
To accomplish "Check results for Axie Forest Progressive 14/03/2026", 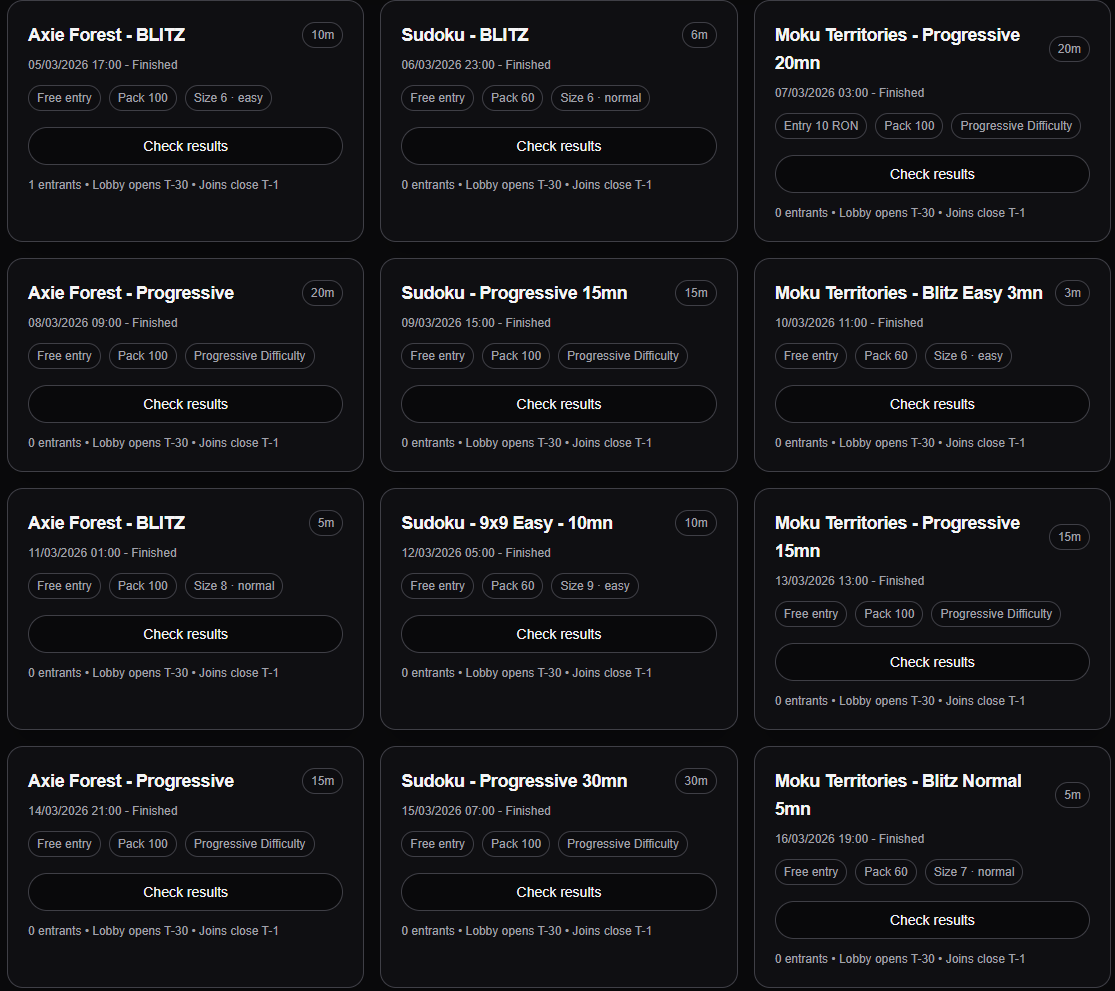I will 185,892.
